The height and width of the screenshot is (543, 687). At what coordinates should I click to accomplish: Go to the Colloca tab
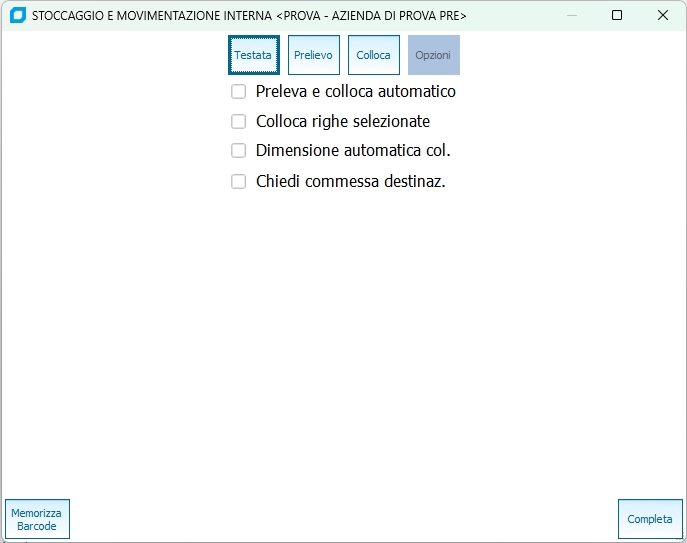(x=374, y=55)
